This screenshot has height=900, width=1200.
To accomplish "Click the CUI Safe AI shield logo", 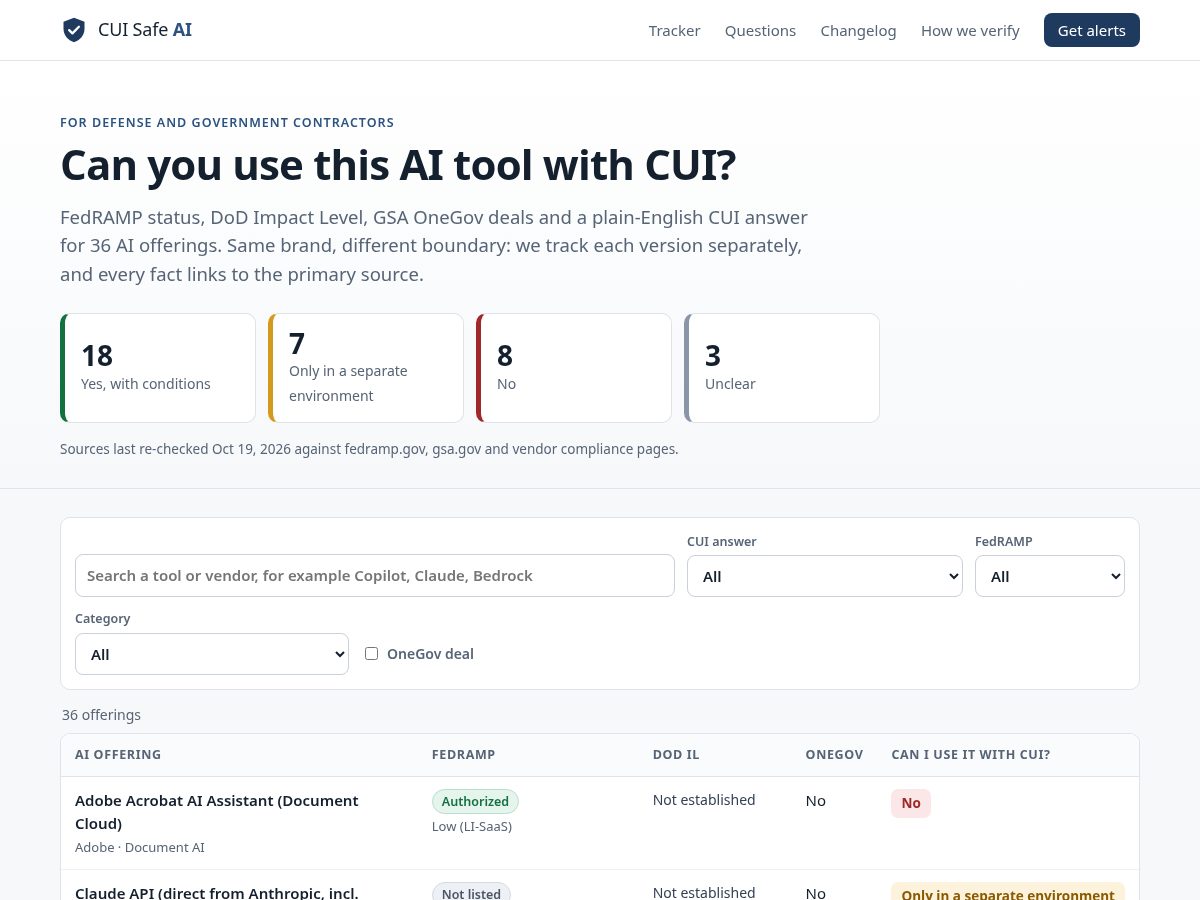I will click(x=74, y=30).
